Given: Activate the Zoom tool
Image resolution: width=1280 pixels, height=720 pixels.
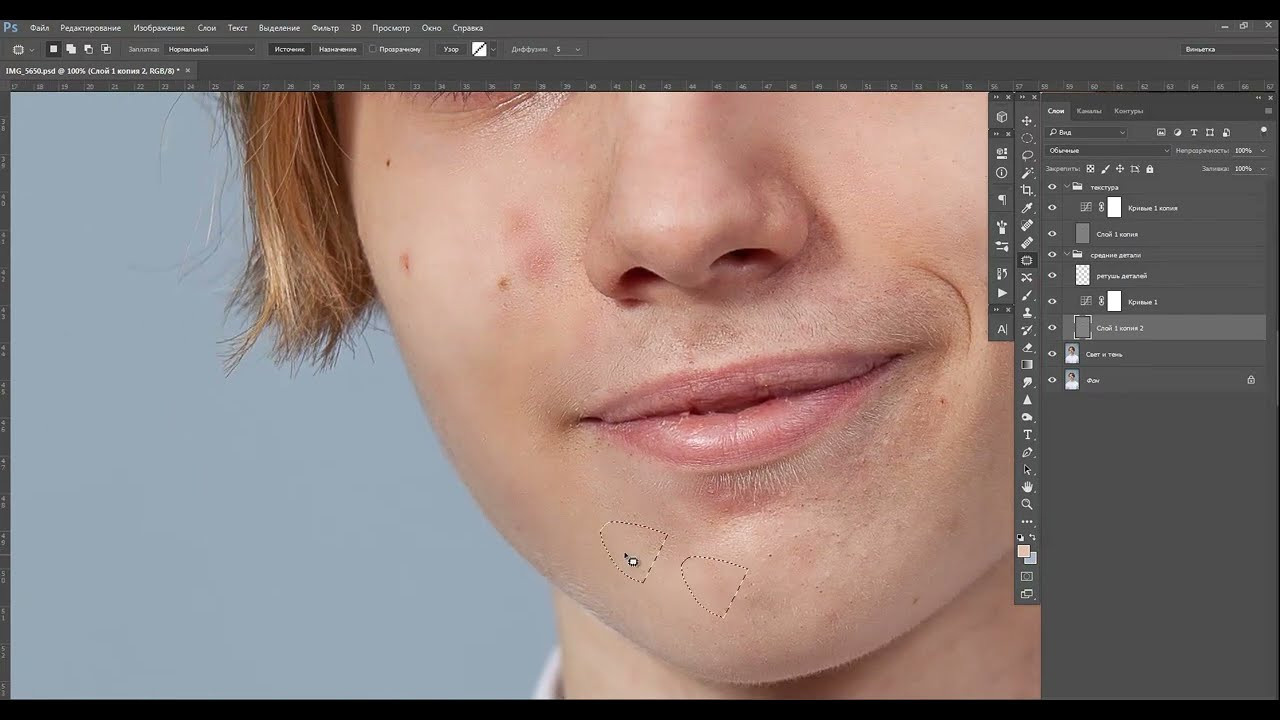Looking at the screenshot, I should pos(1027,505).
